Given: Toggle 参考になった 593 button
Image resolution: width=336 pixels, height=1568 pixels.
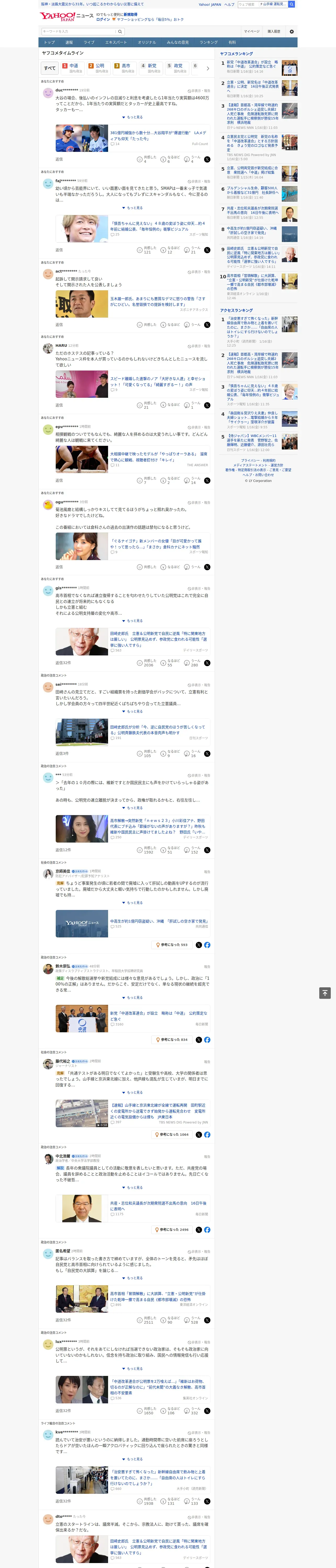Looking at the screenshot, I should pyautogui.click(x=171, y=945).
